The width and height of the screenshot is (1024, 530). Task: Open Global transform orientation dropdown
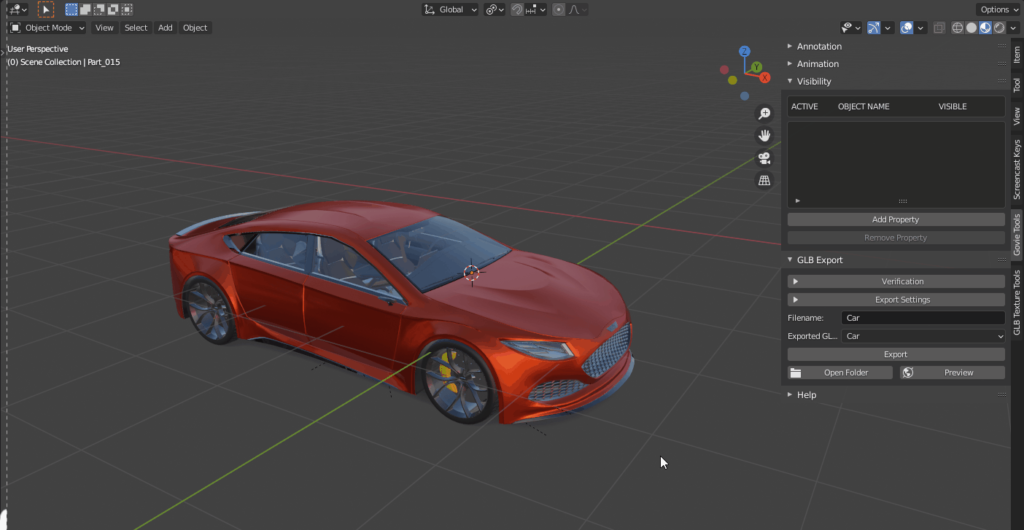pyautogui.click(x=451, y=10)
